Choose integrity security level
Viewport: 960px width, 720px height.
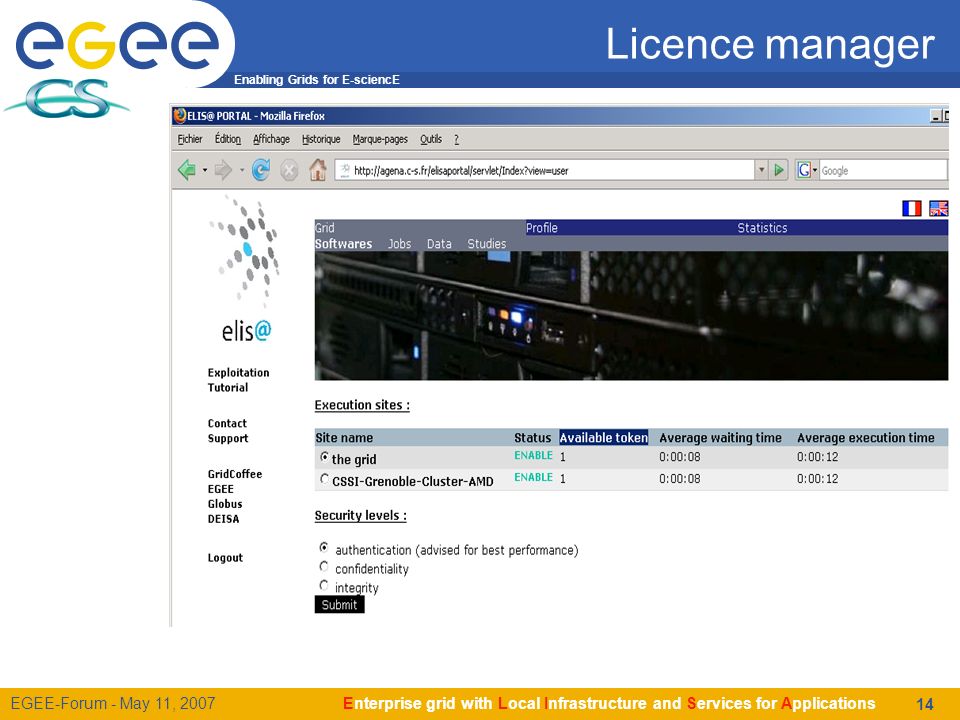(324, 585)
